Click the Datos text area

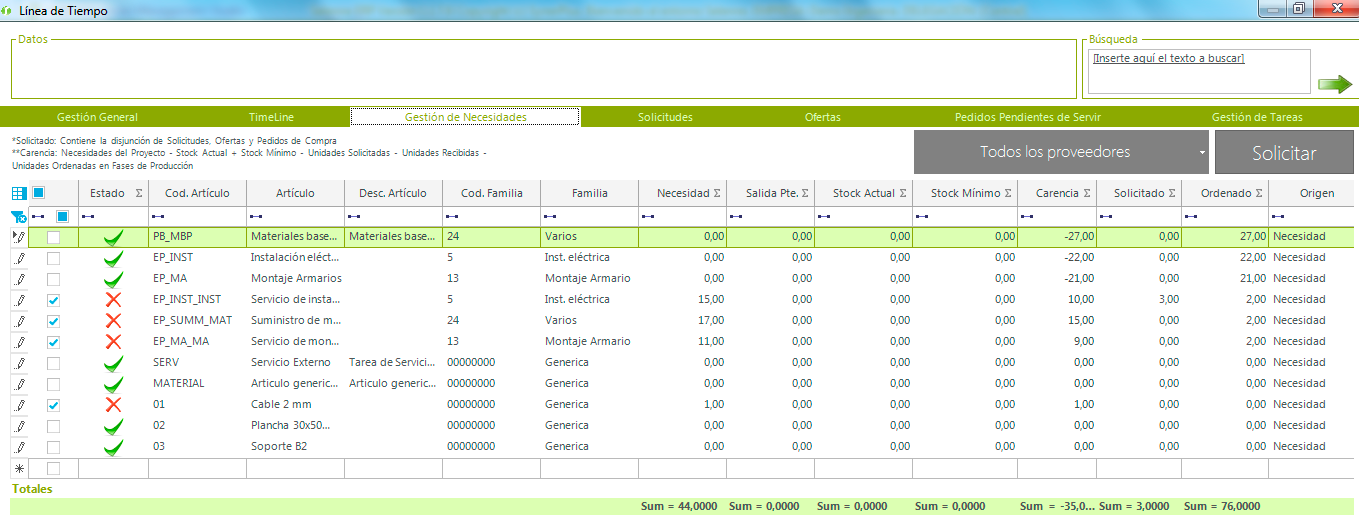click(x=543, y=69)
